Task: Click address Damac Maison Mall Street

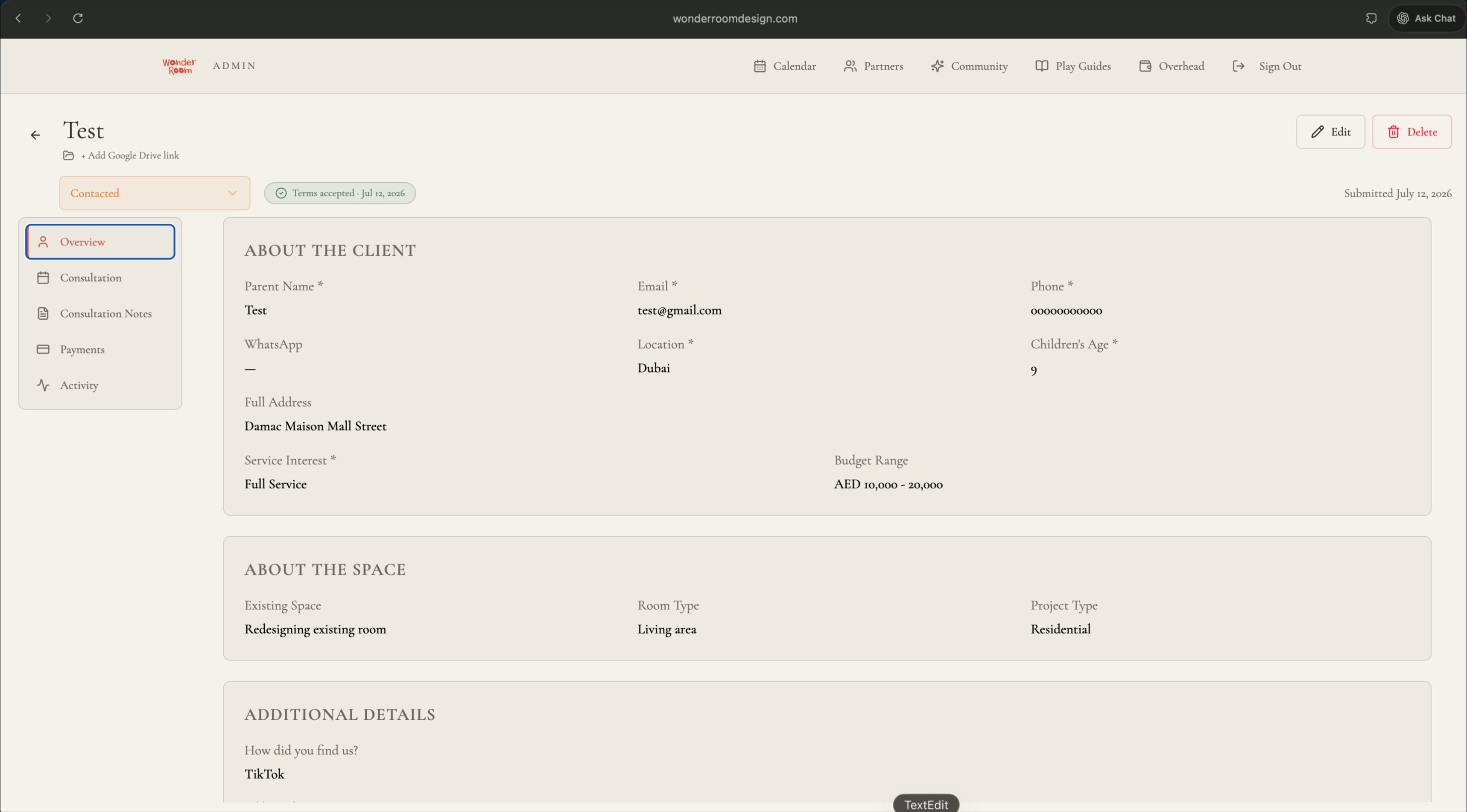Action: pyautogui.click(x=316, y=426)
